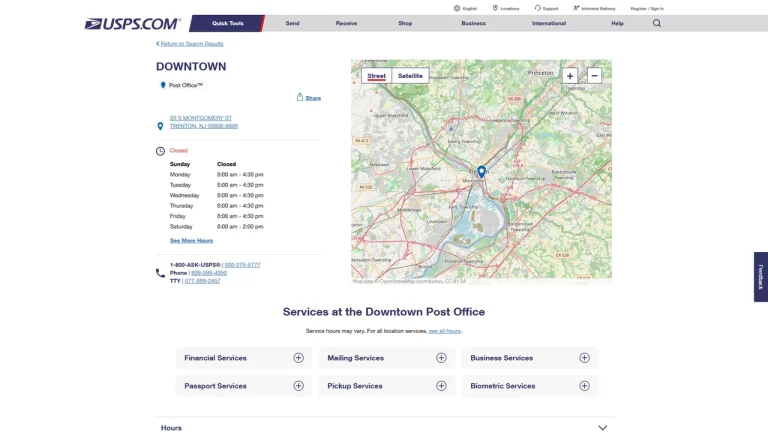
Task: Click the Saturday 8:00 am - 2:00 pm row
Action: [x=216, y=227]
